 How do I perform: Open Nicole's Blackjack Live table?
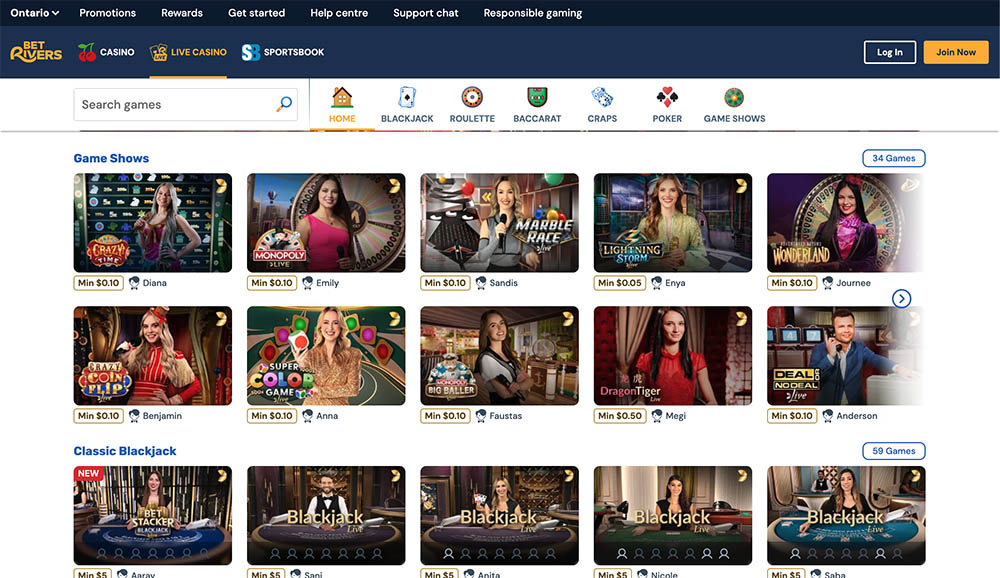coord(673,515)
